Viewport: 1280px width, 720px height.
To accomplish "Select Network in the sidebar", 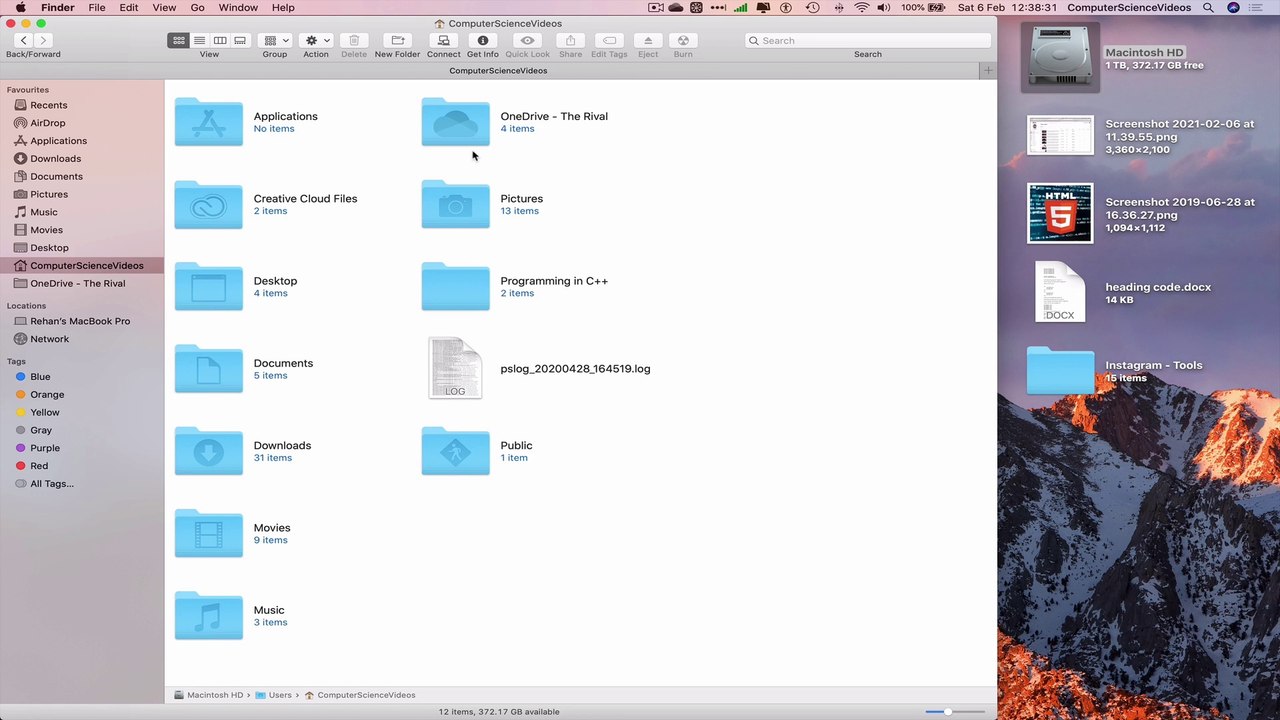I will click(49, 339).
